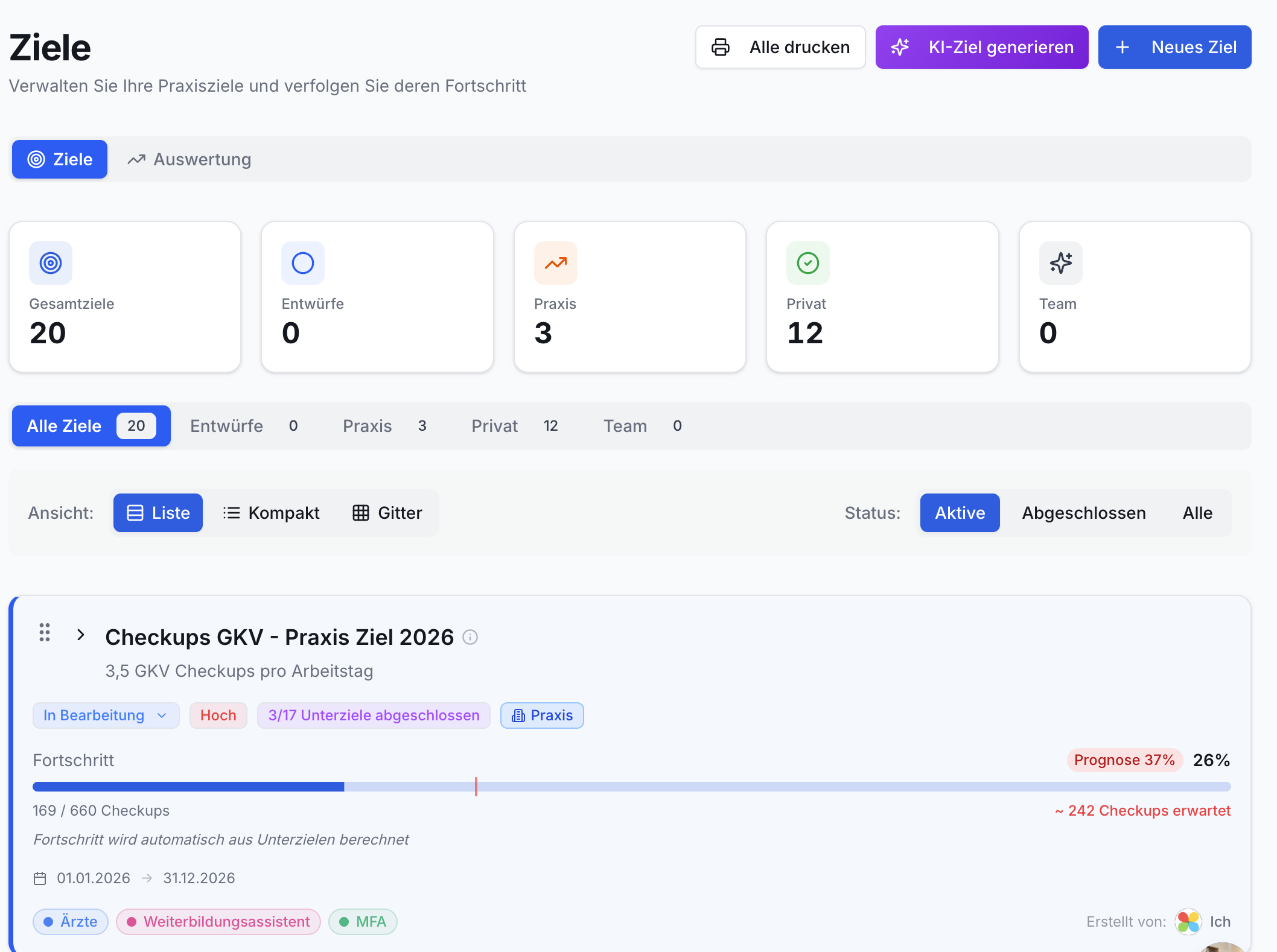Select the Alle Ziele filter tab
The image size is (1277, 952).
(x=91, y=426)
